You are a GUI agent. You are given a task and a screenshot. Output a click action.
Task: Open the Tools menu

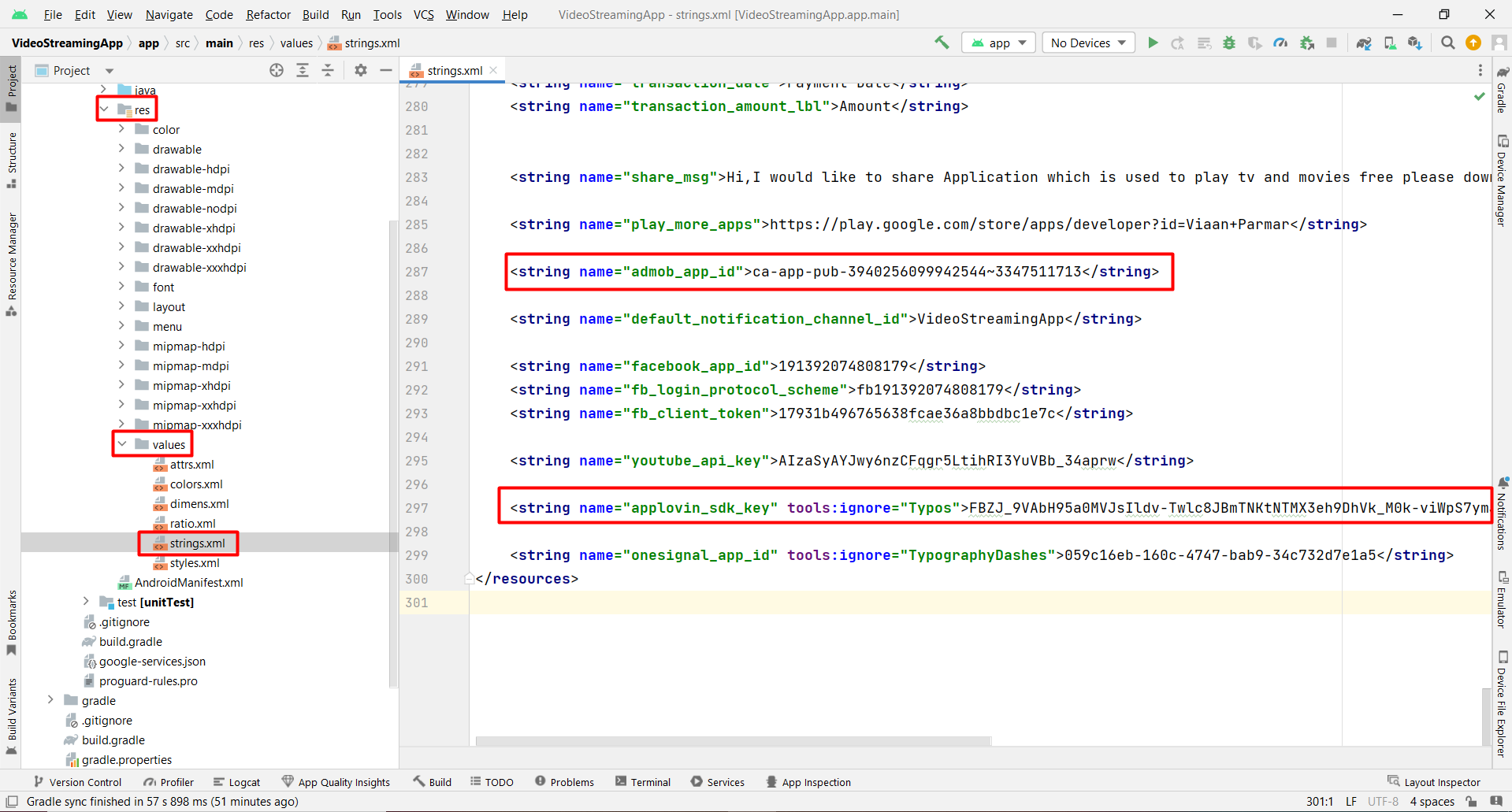(387, 14)
